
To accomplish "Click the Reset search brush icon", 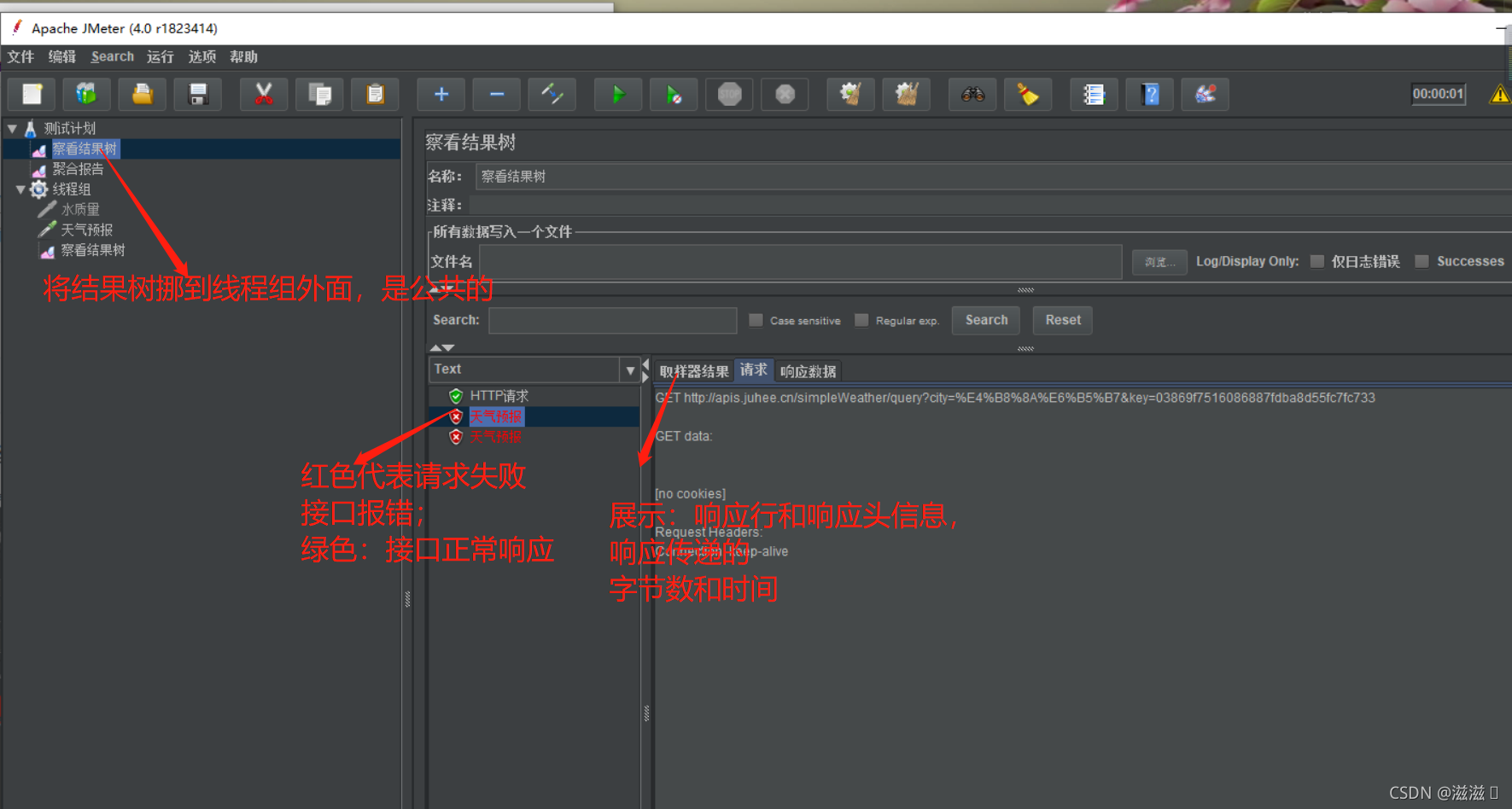I will pyautogui.click(x=1028, y=94).
